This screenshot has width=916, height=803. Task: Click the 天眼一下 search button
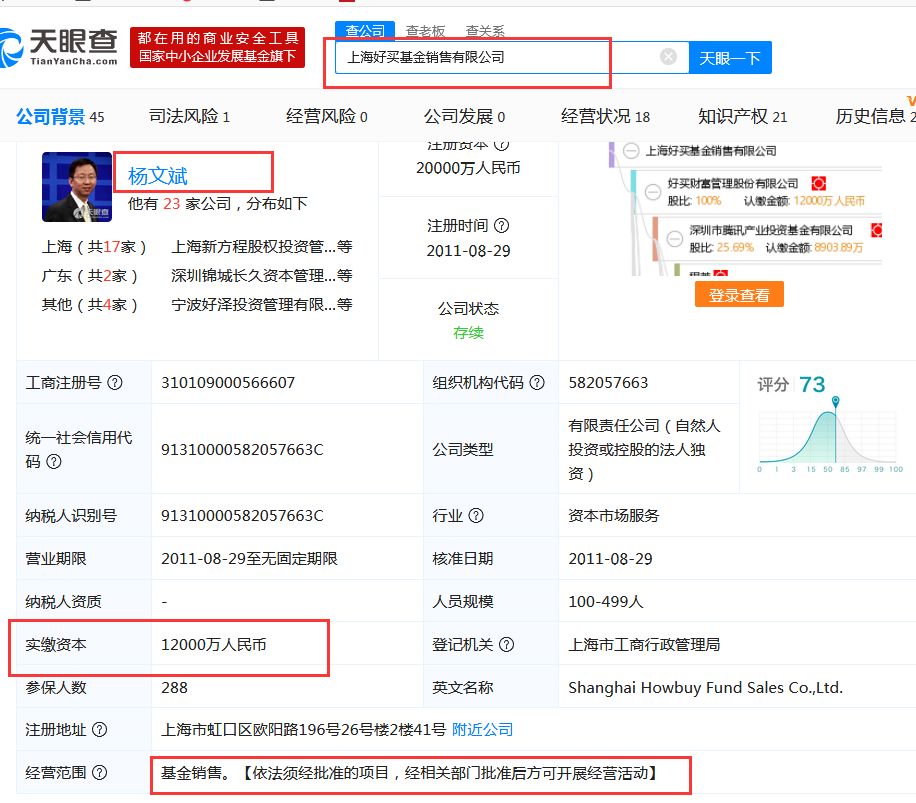[730, 58]
